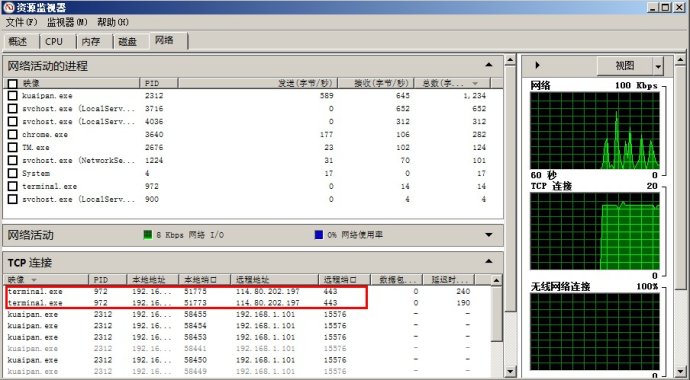Collapse the 网络活动的进程 section arrow
The width and height of the screenshot is (690, 380).
pos(488,65)
